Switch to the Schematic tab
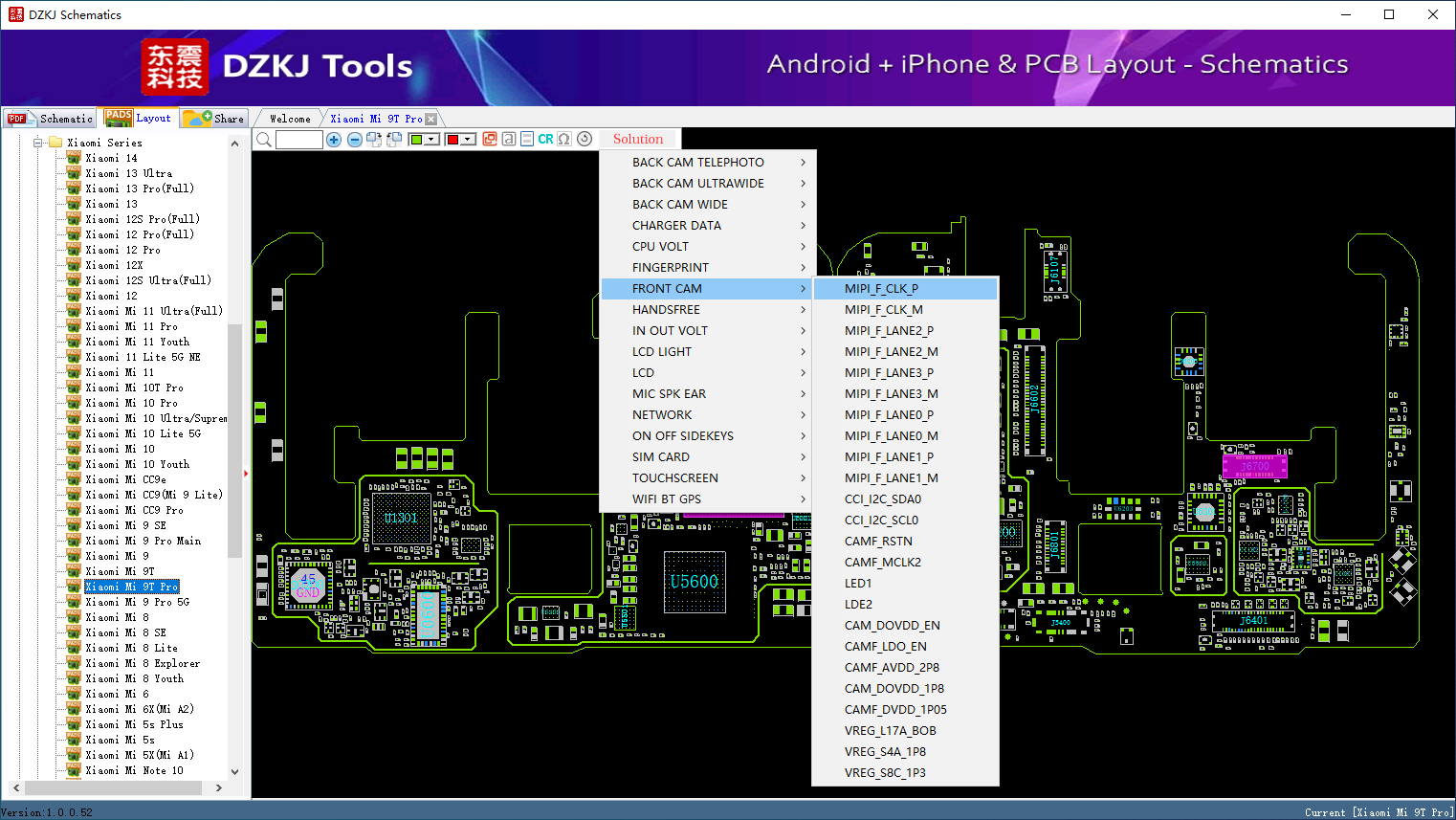Viewport: 1456px width, 820px height. click(51, 119)
